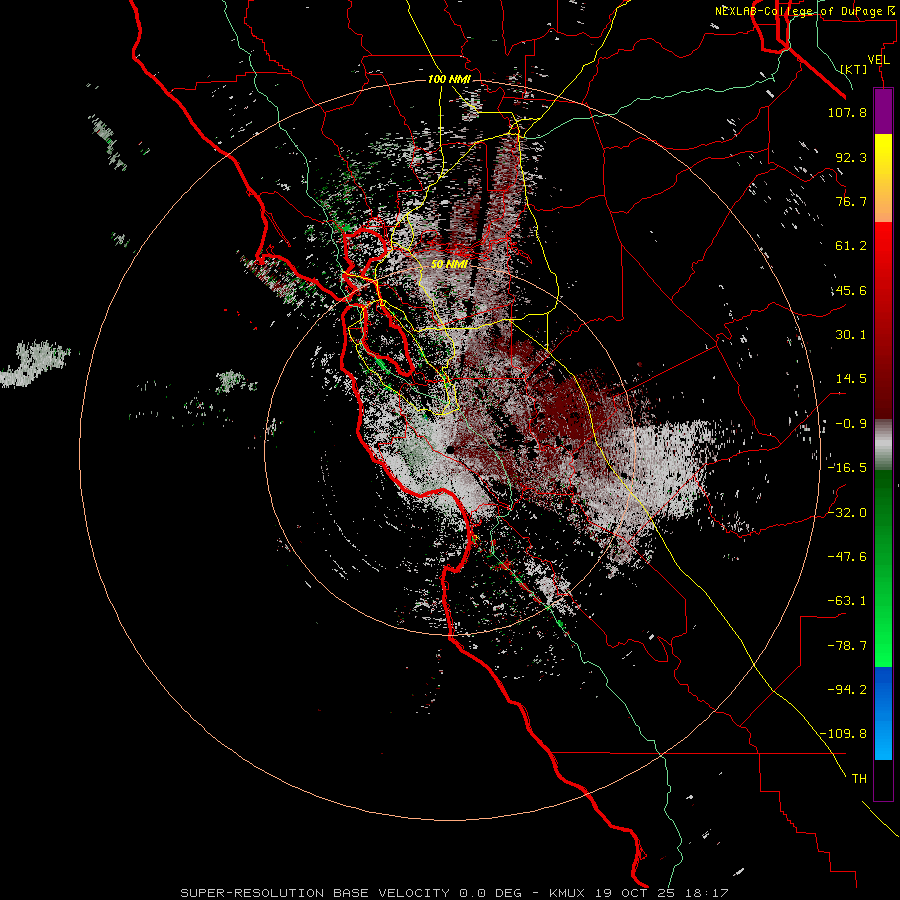
Task: Click the TH legend label
Action: (859, 779)
